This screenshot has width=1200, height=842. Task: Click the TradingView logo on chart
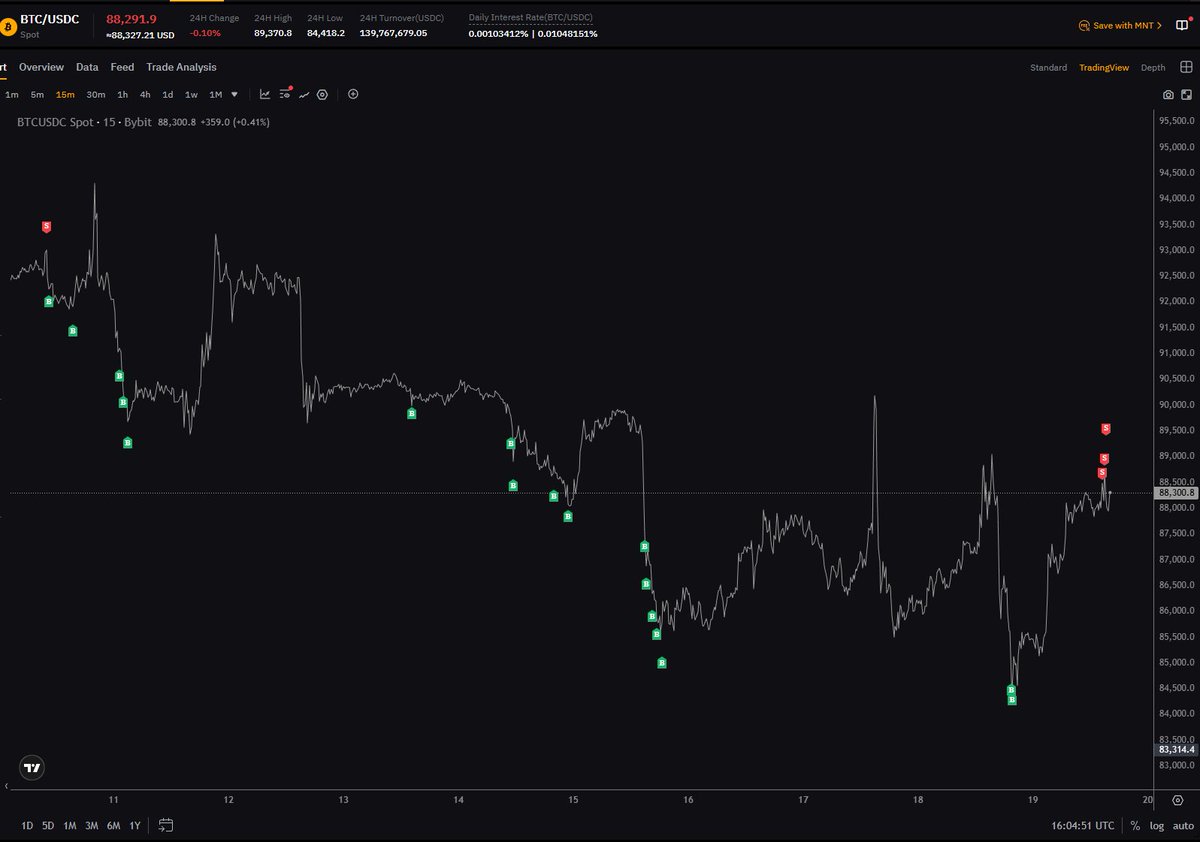[x=33, y=768]
